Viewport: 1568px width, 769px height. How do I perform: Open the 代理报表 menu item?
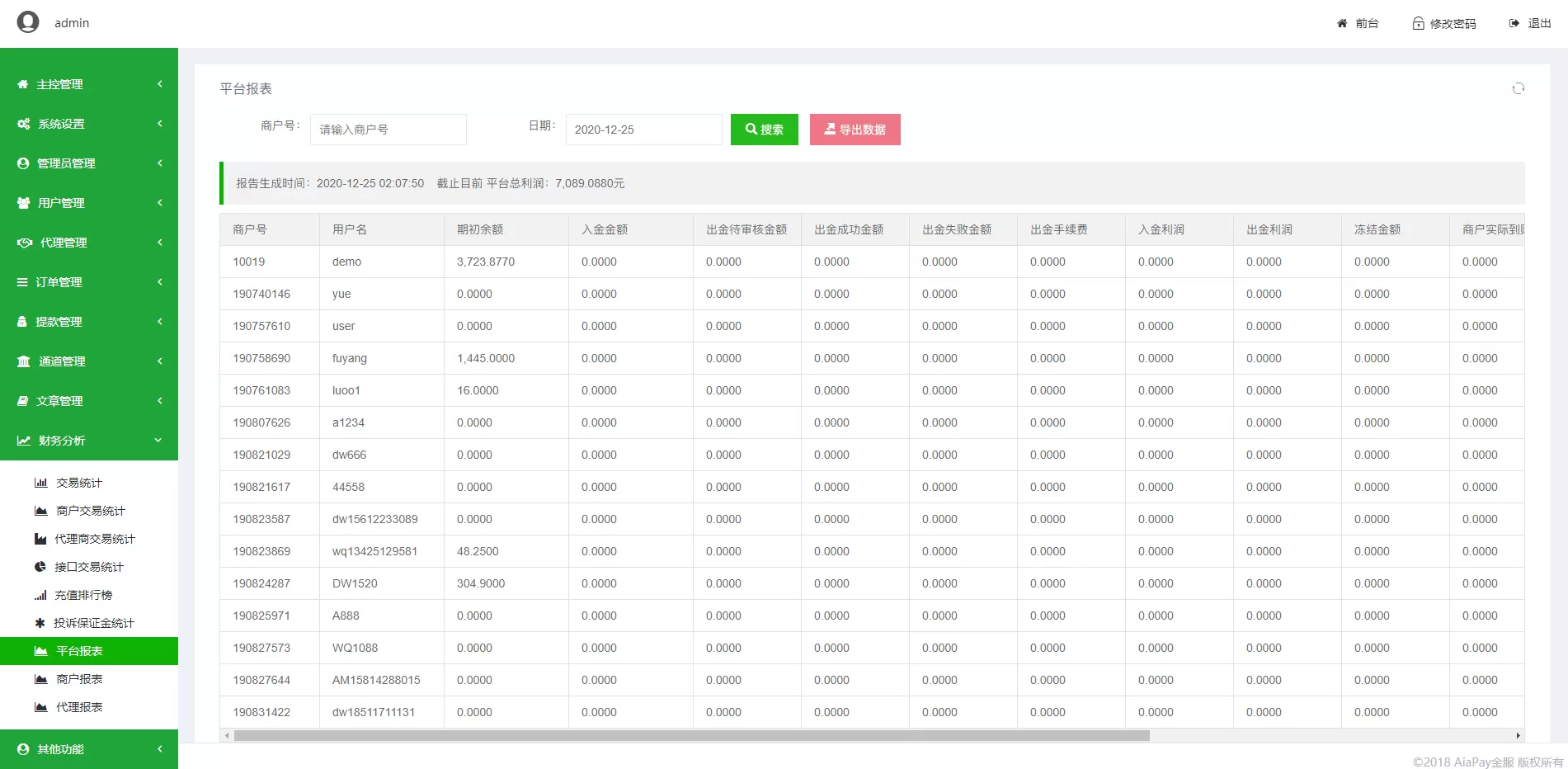[x=79, y=707]
